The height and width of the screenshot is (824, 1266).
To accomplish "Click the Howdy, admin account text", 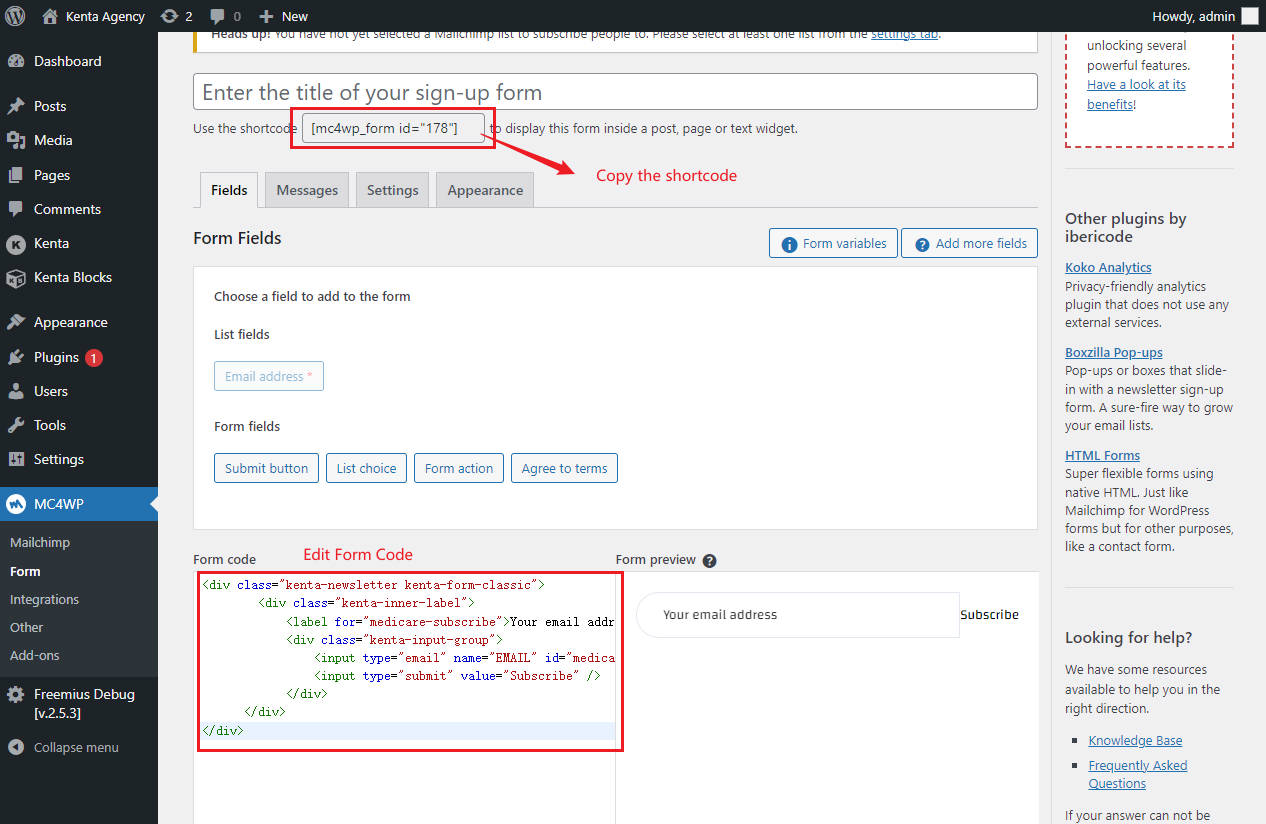I will coord(1193,16).
